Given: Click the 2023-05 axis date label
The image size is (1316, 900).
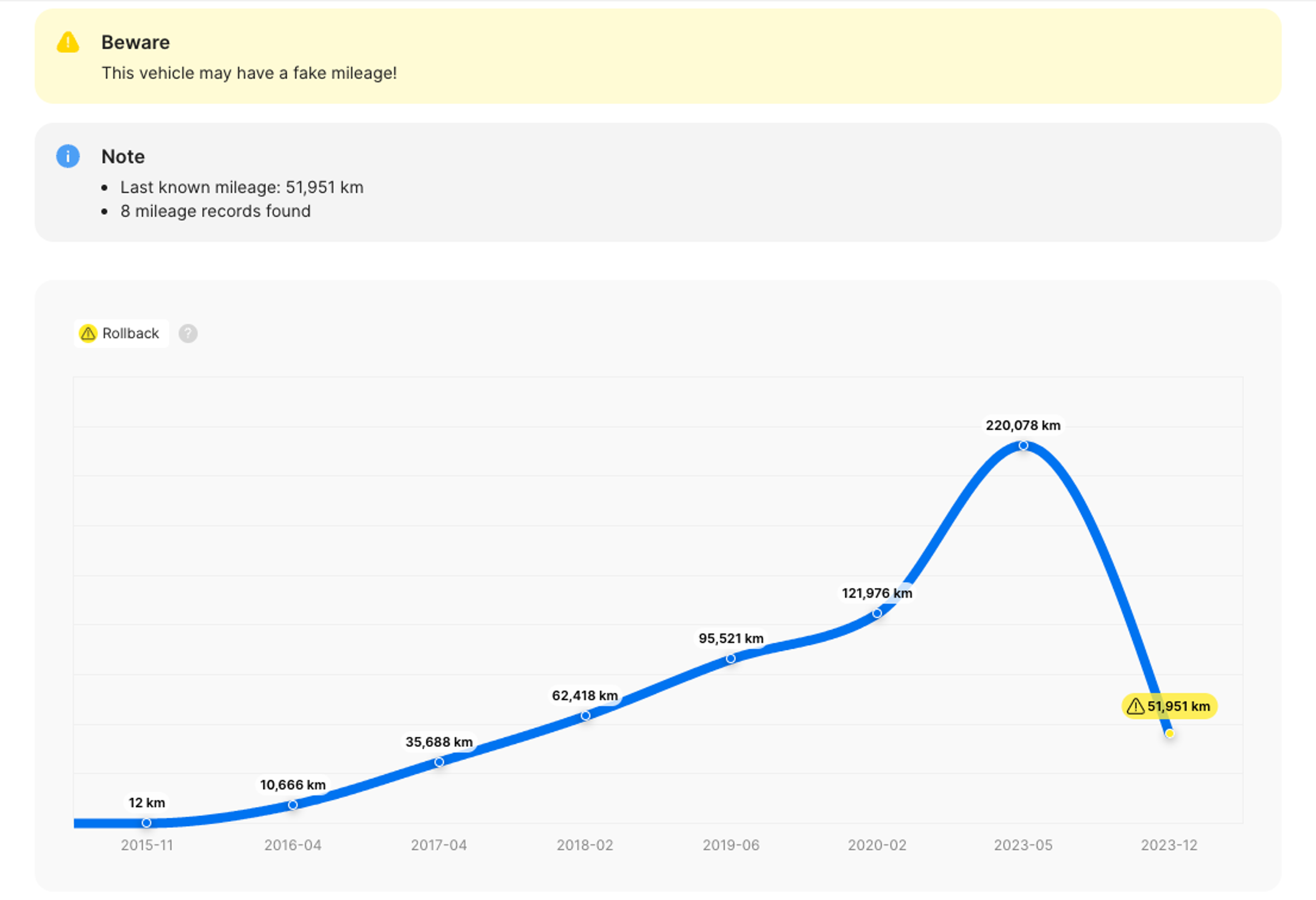Looking at the screenshot, I should [1023, 845].
